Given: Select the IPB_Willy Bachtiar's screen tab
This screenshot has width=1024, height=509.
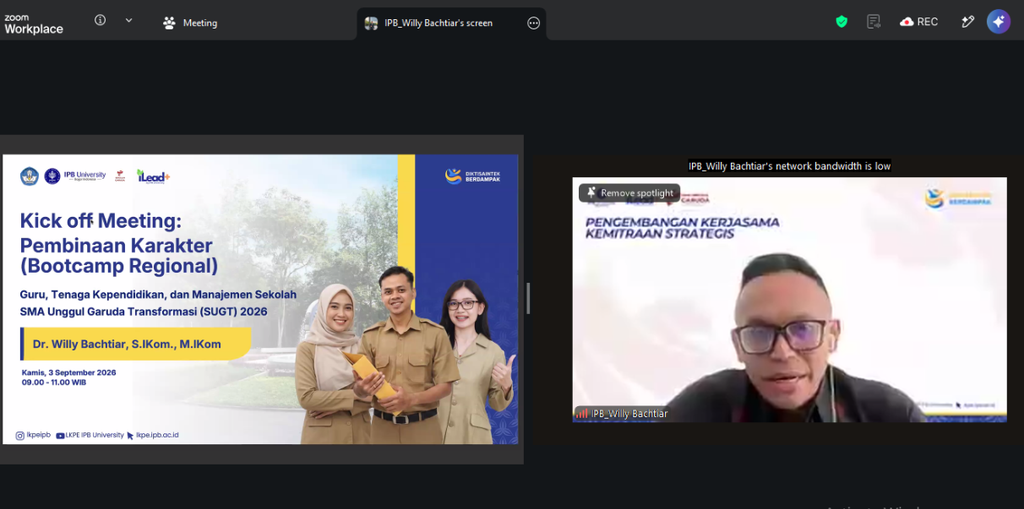Looking at the screenshot, I should [x=438, y=23].
